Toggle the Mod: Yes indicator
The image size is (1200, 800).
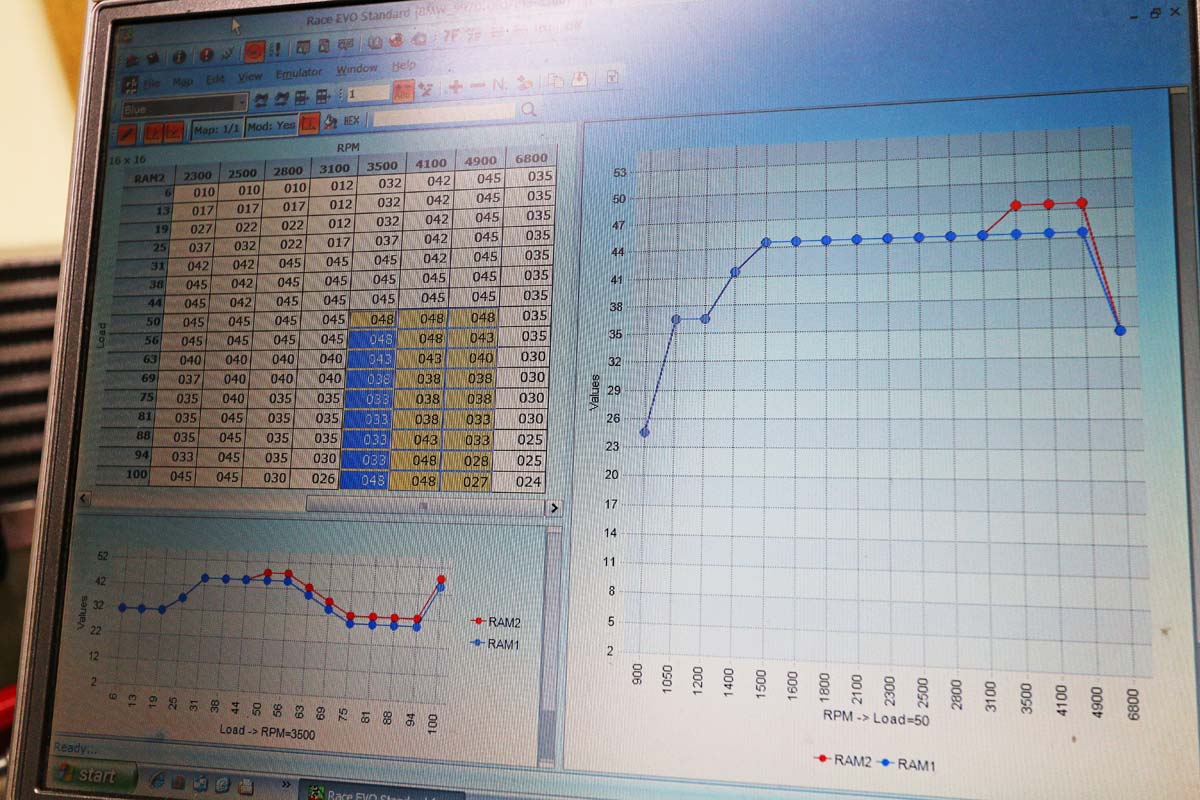click(271, 127)
